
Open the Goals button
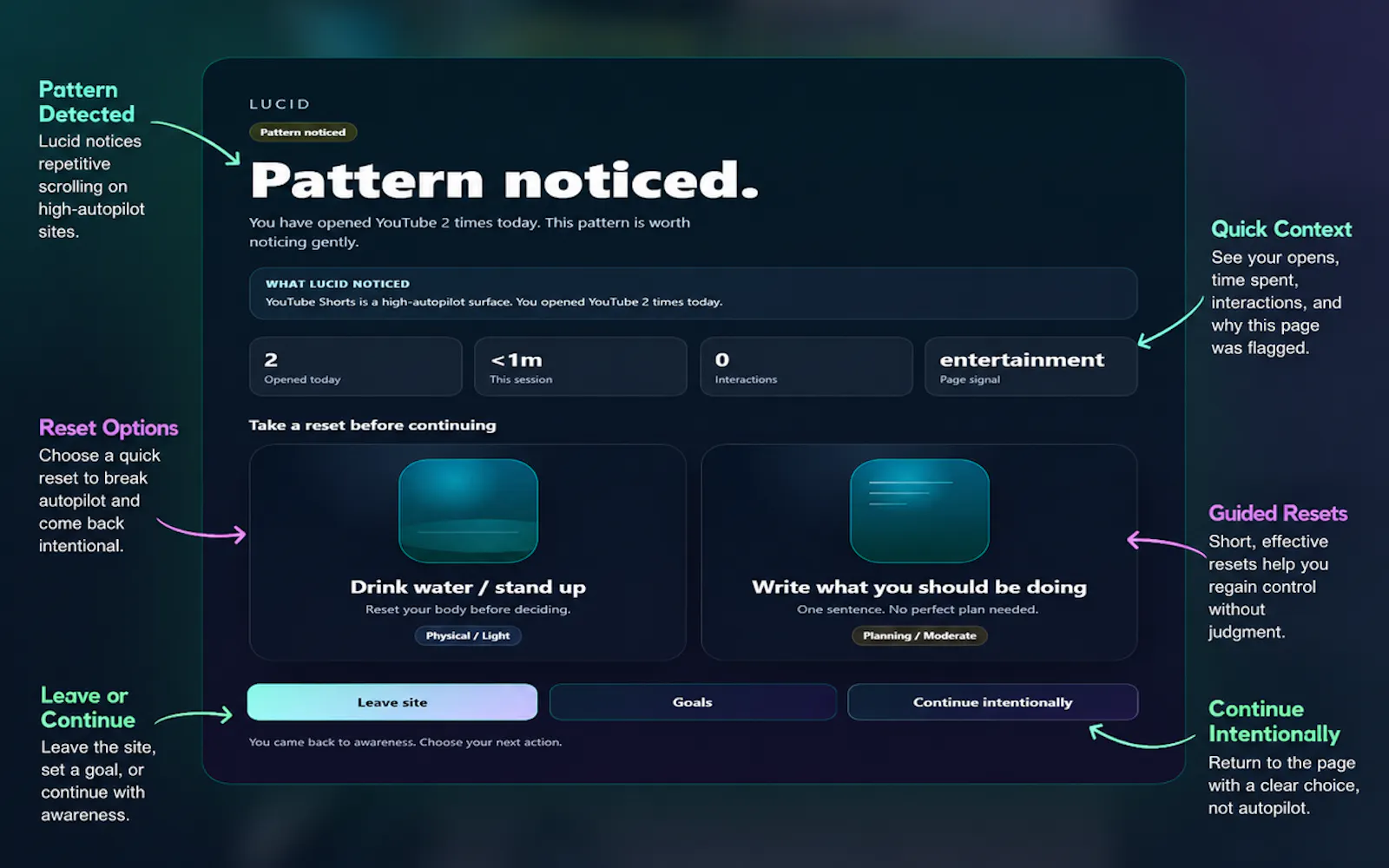click(693, 702)
